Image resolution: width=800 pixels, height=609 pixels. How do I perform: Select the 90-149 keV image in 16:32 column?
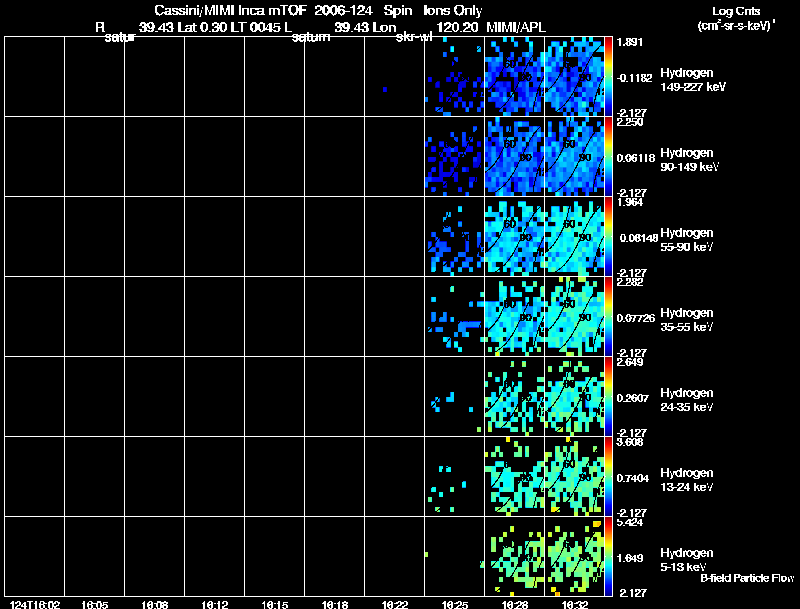tap(574, 157)
